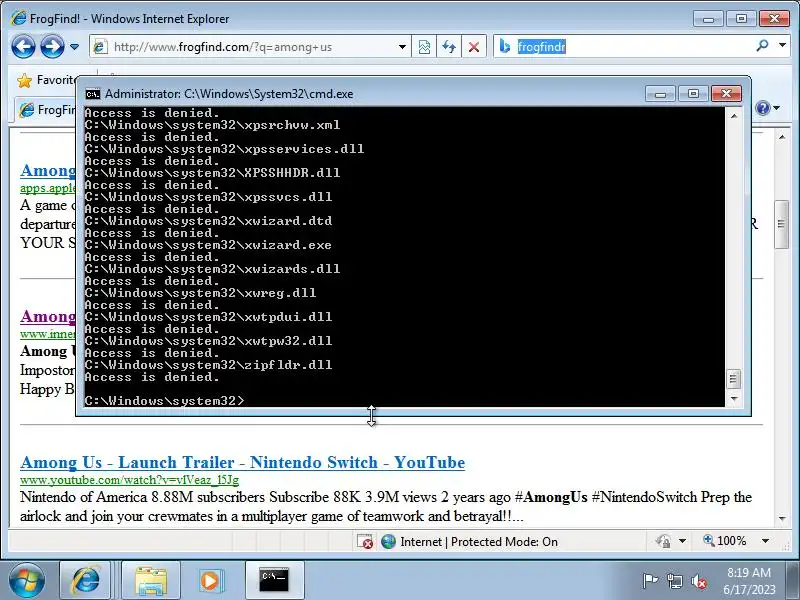Click the www.youtube.com/watch URL text
Viewport: 800px width, 600px height.
(x=130, y=480)
